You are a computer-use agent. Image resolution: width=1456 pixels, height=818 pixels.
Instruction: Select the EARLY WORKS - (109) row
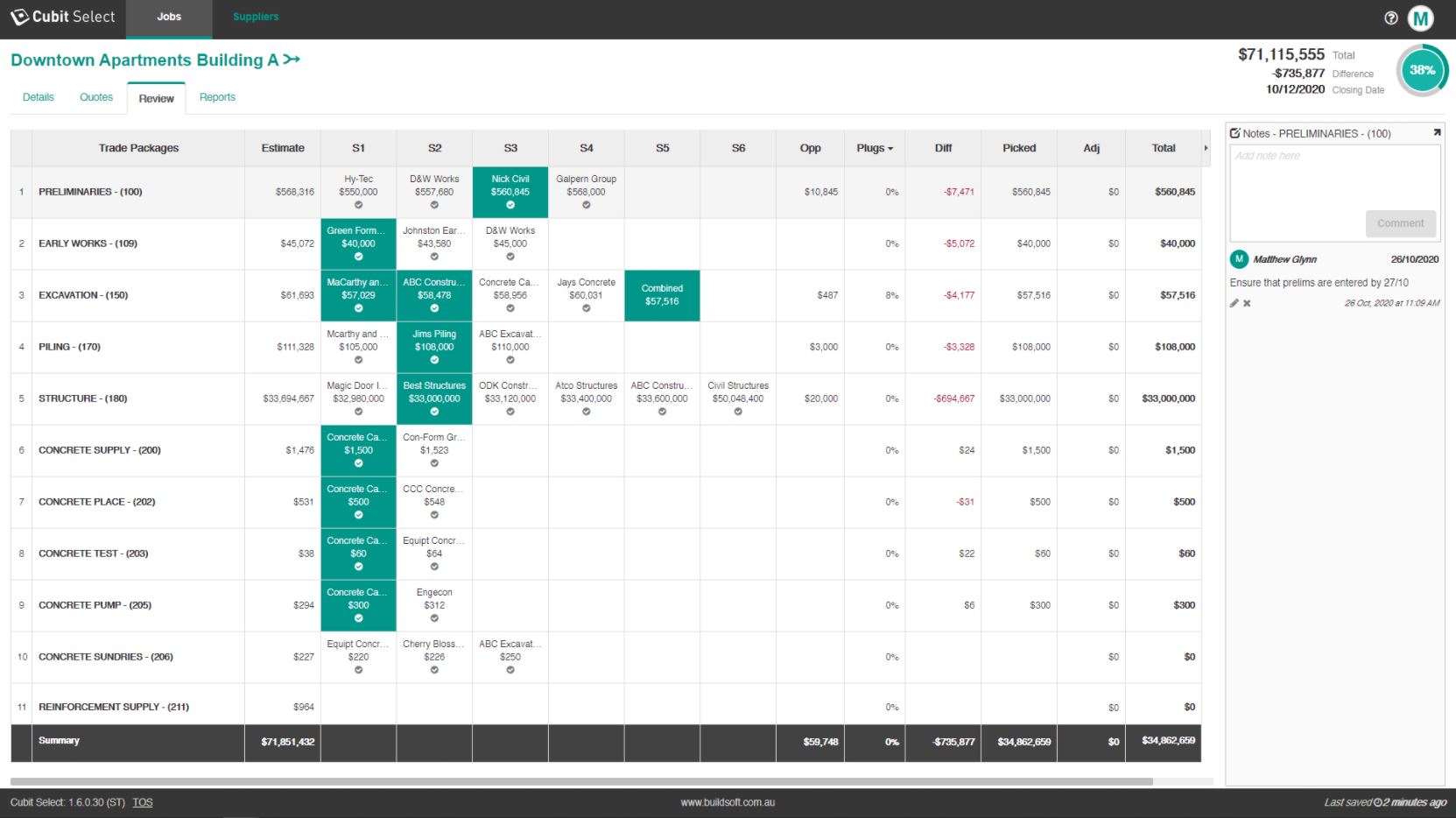606,243
